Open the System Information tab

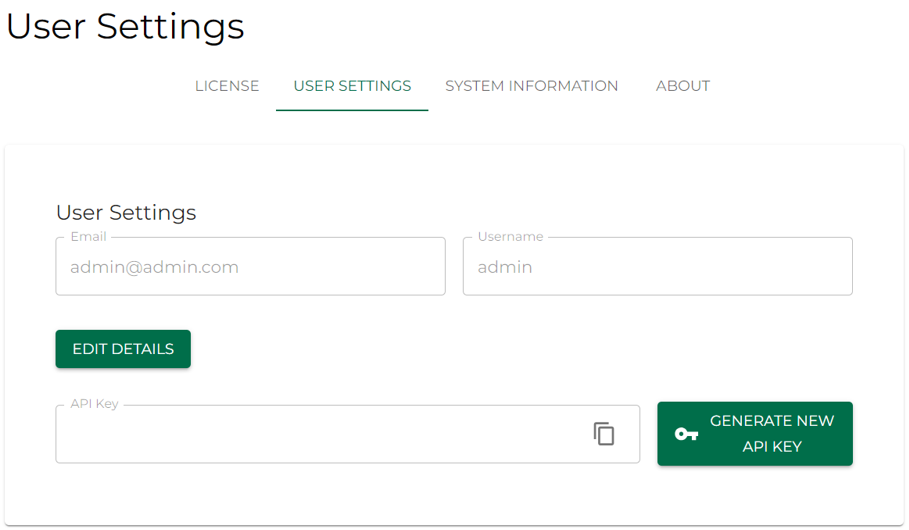pos(531,86)
